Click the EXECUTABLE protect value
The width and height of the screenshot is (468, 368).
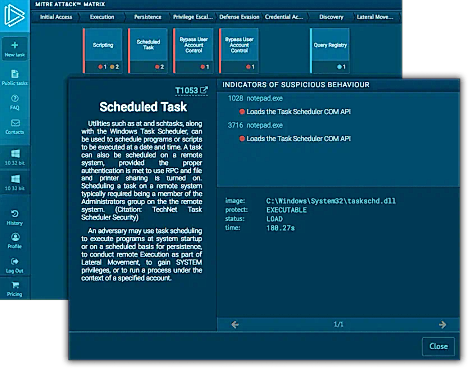tap(286, 210)
